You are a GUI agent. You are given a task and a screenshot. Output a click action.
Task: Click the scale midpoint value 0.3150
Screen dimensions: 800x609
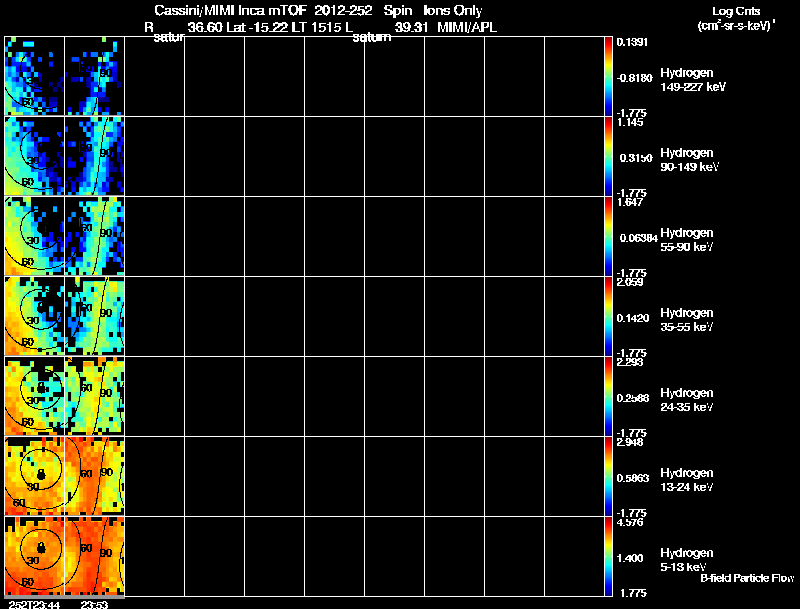pos(636,158)
